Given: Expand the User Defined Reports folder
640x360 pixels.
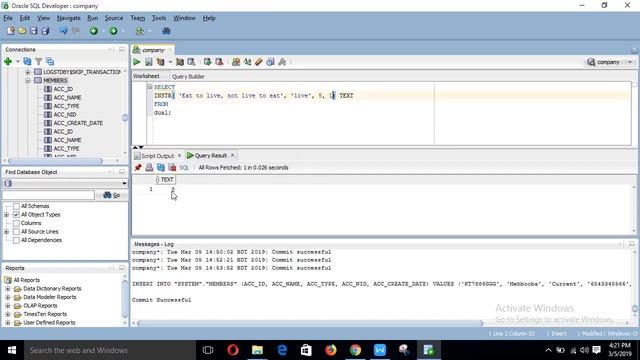Looking at the screenshot, I should pos(8,323).
